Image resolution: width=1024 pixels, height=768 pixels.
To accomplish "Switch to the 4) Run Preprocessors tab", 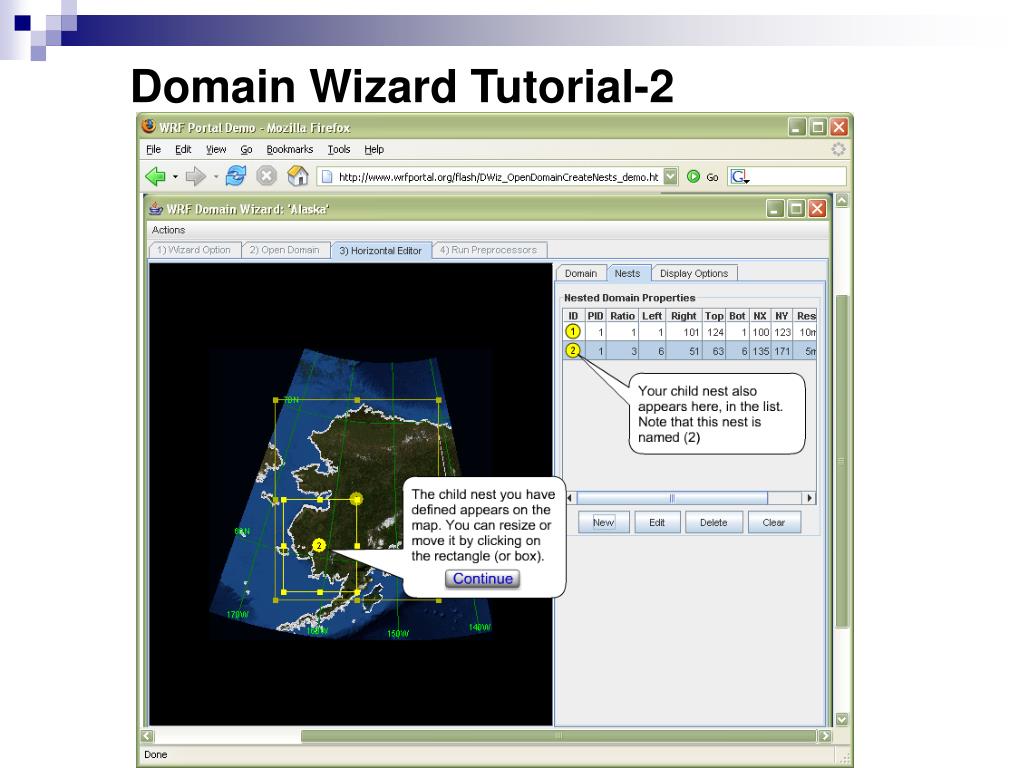I will 488,250.
